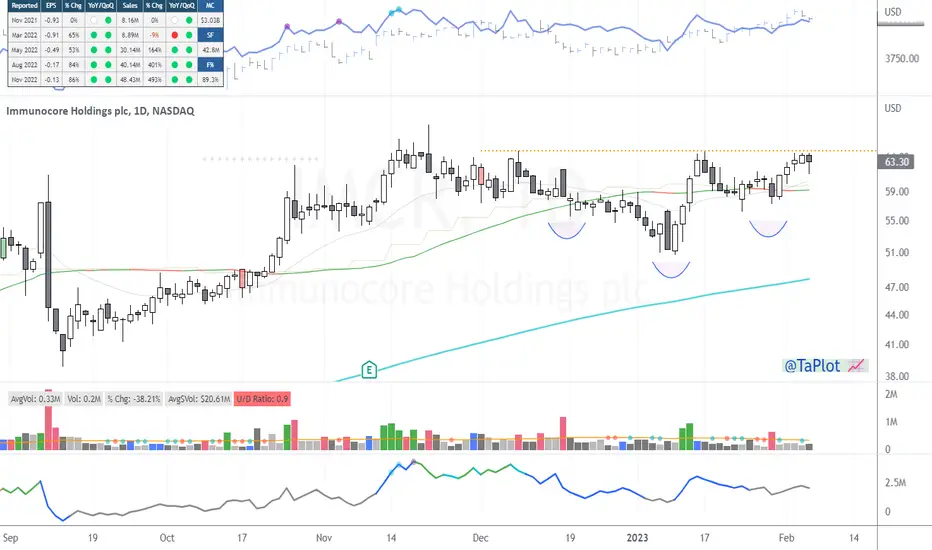Click the Aug 2022 row date cell
The width and height of the screenshot is (932, 550).
click(24, 65)
